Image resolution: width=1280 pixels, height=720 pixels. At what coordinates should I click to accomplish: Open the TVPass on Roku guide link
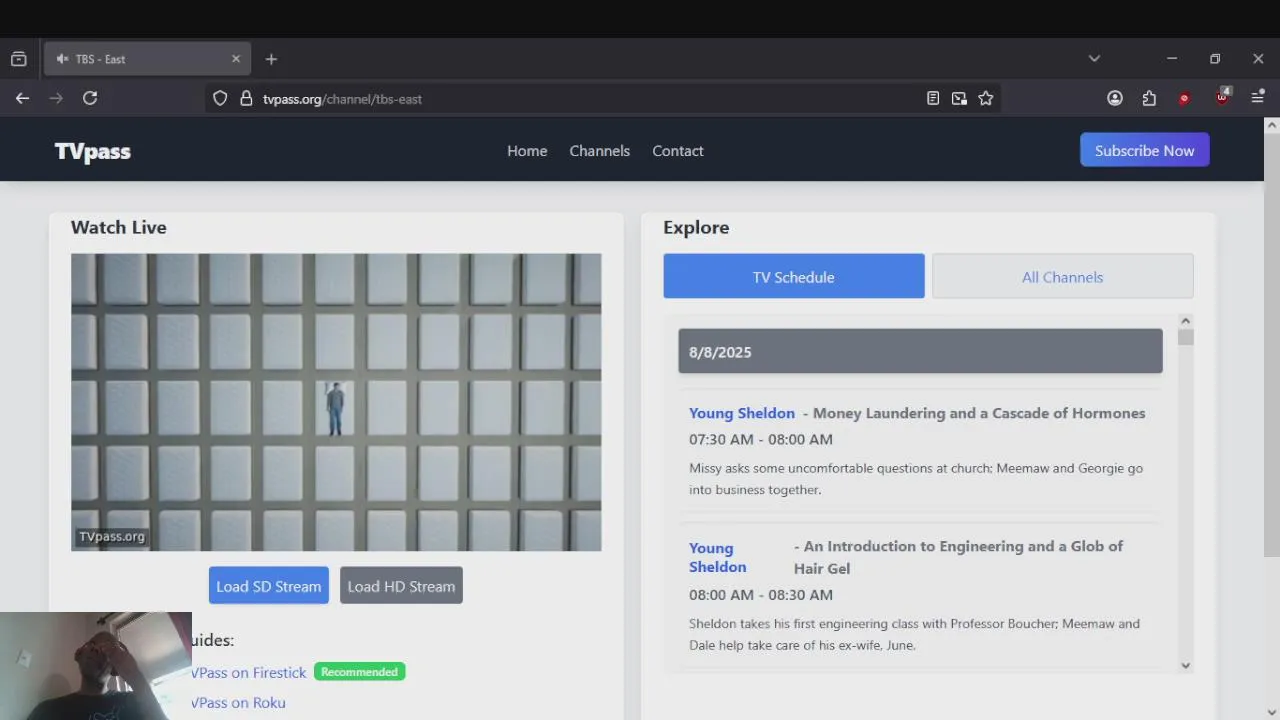point(238,703)
